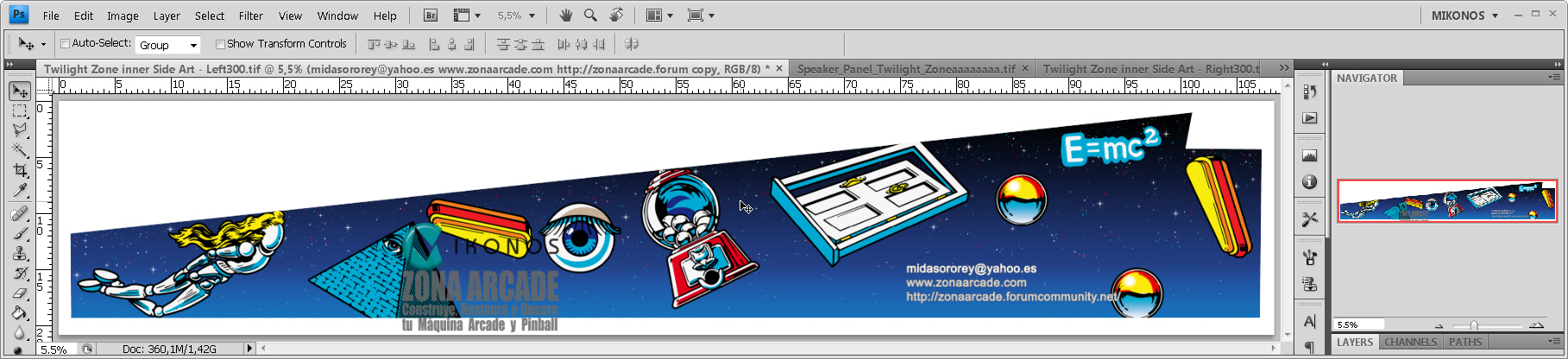
Task: Open the Filter menu
Action: click(250, 16)
